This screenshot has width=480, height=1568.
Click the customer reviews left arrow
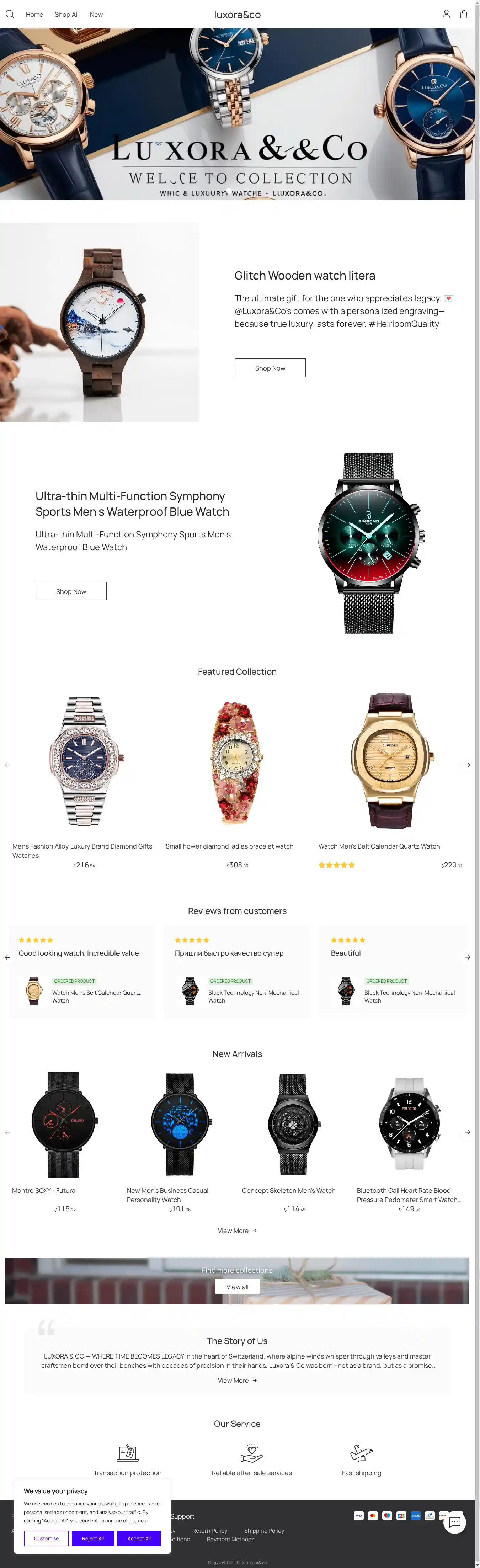(7, 957)
